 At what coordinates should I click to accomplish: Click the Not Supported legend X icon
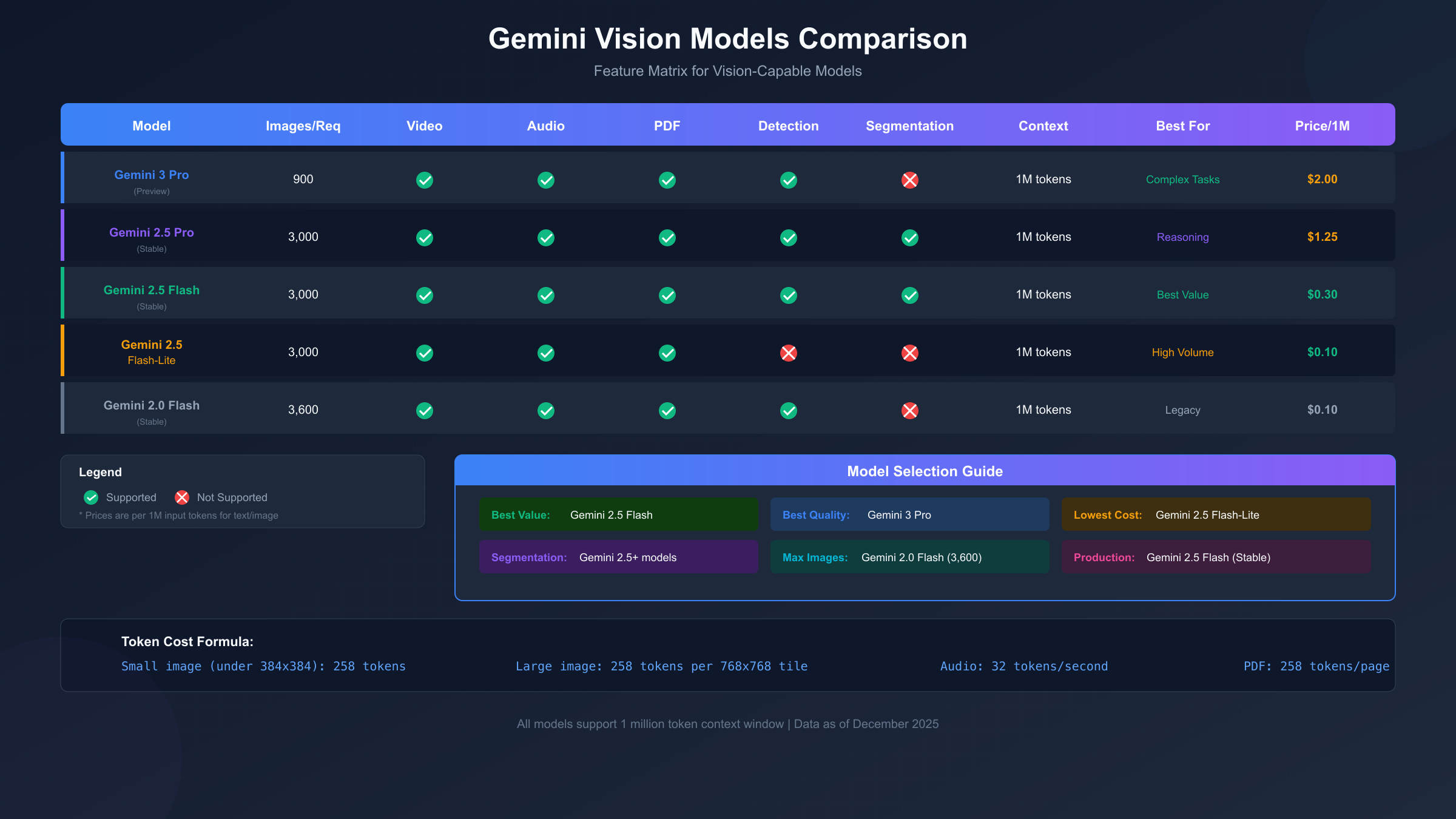tap(181, 497)
